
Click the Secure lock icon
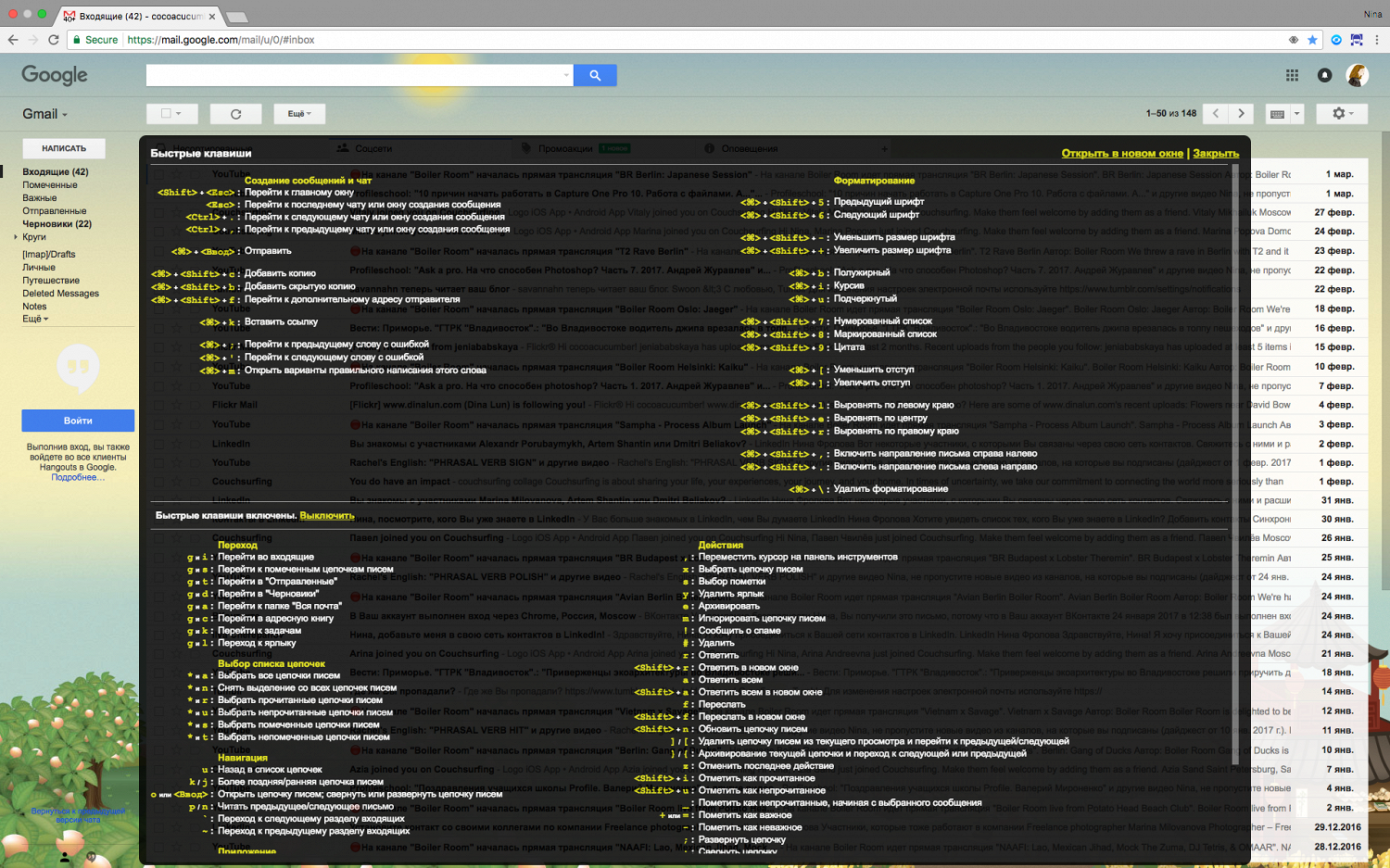[77, 40]
